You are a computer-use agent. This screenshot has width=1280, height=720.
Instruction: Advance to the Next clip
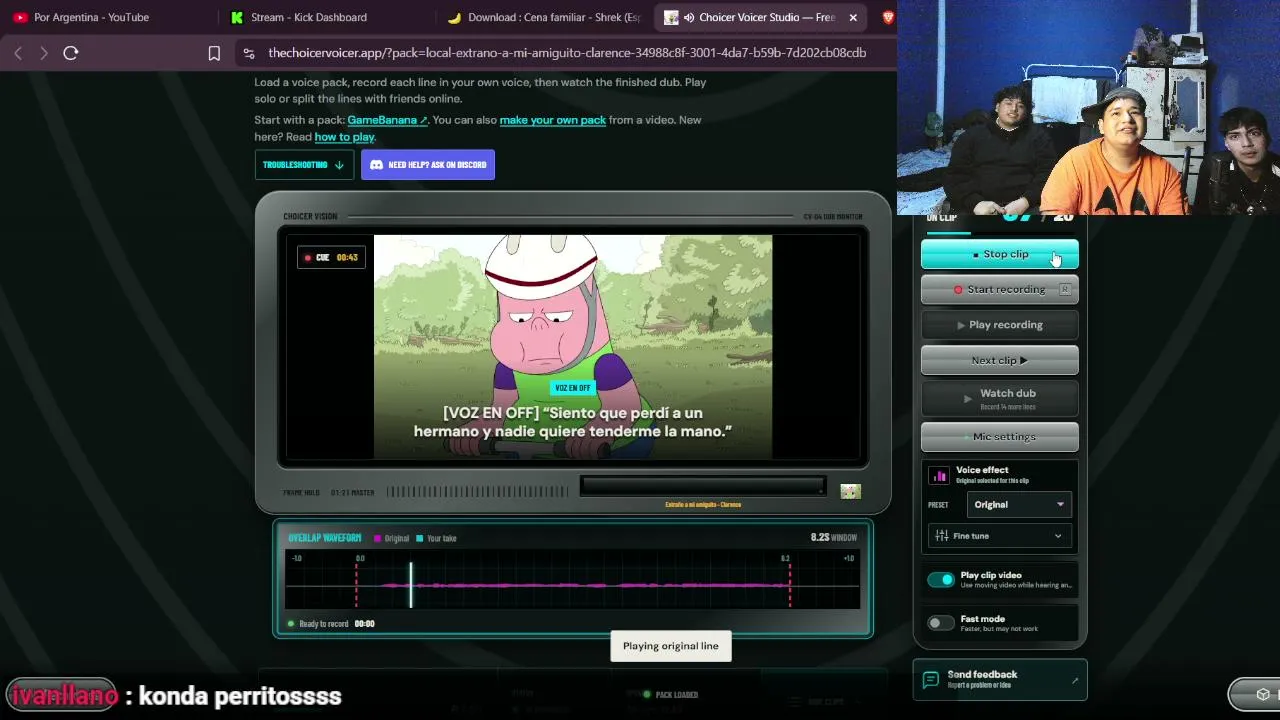coord(1000,361)
